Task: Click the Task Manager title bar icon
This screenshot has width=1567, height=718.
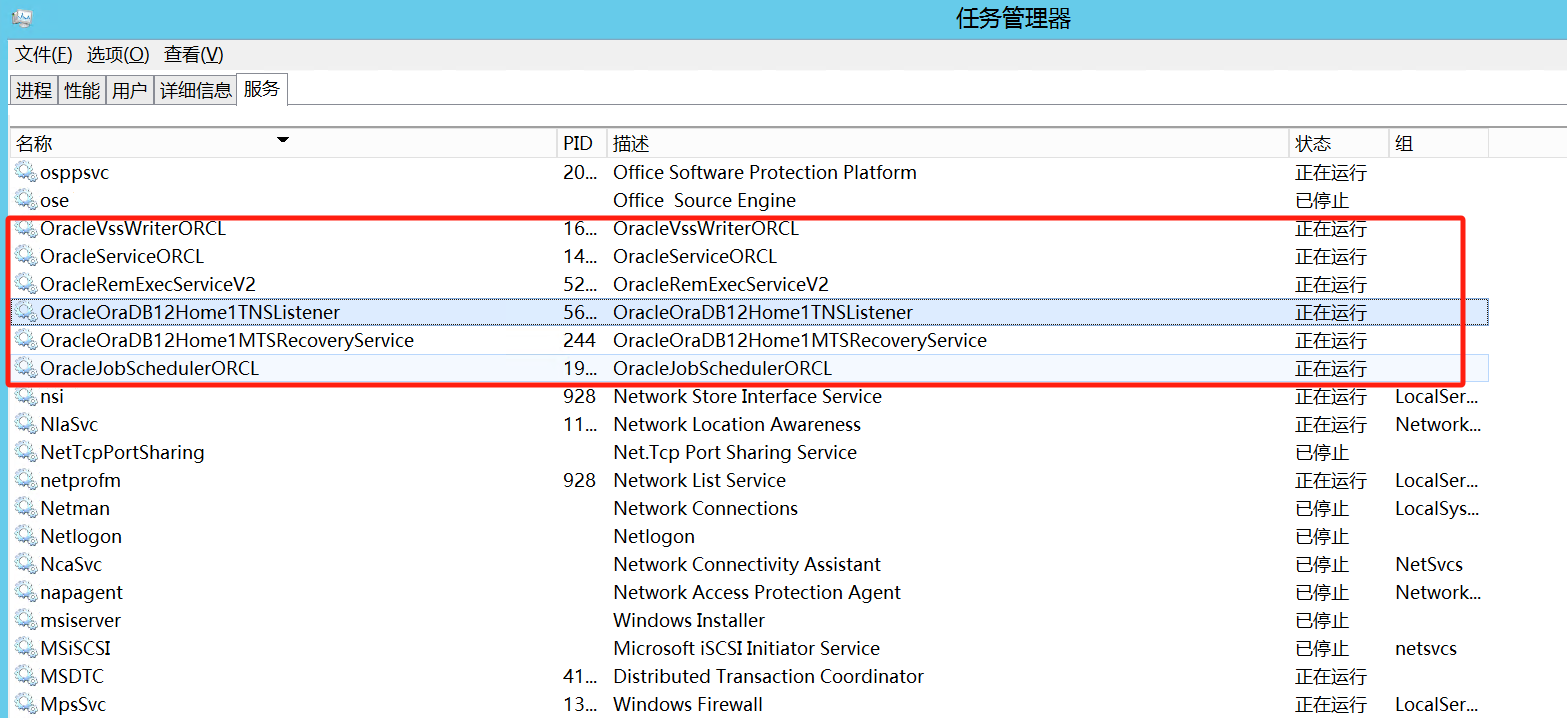Action: tap(21, 18)
